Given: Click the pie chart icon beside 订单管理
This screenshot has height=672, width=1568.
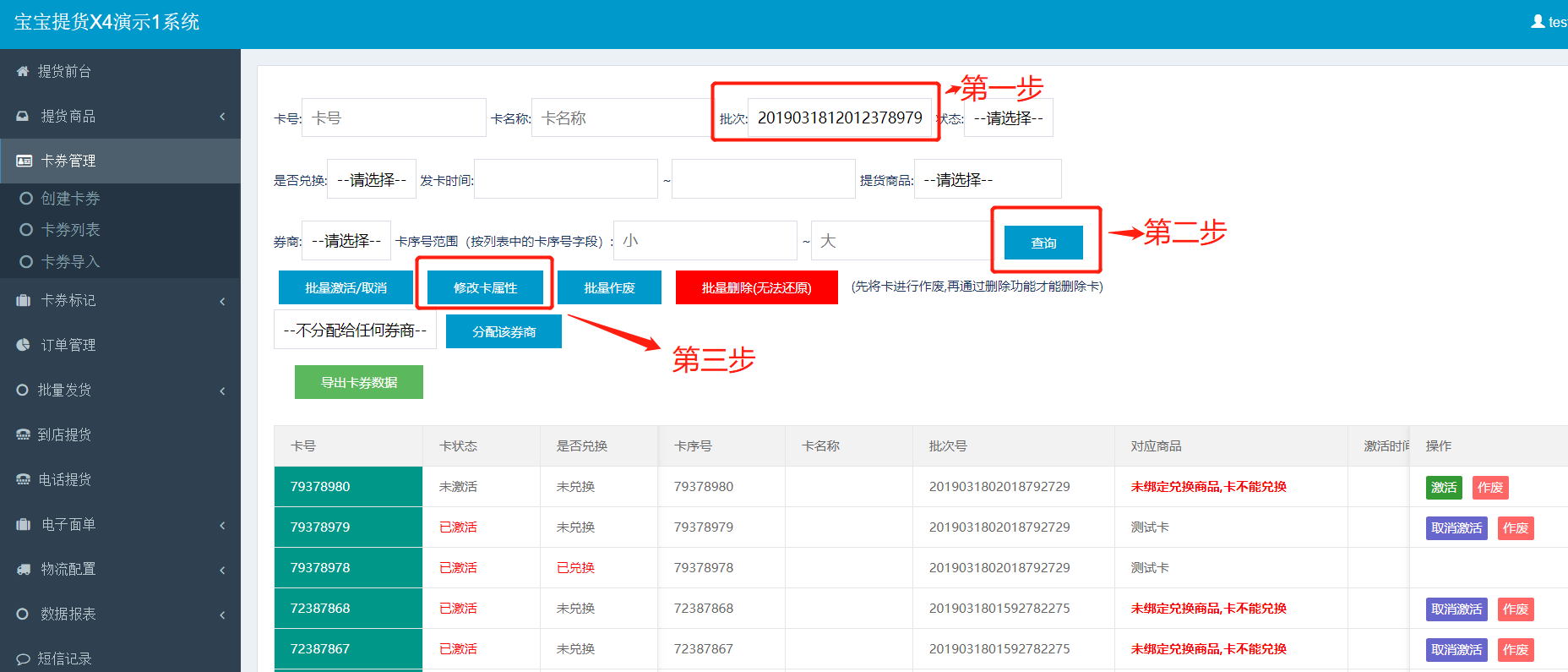Looking at the screenshot, I should (x=23, y=345).
